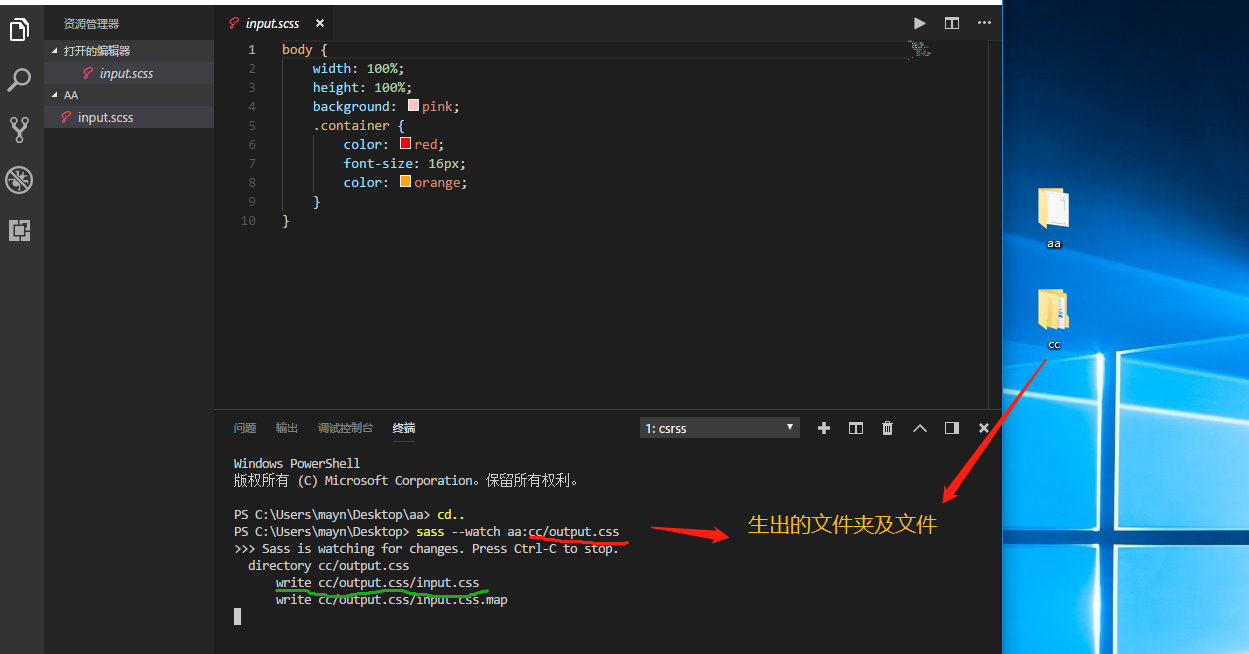Viewport: 1249px width, 654px height.
Task: Select the cc folder on the desktop
Action: [x=1053, y=312]
